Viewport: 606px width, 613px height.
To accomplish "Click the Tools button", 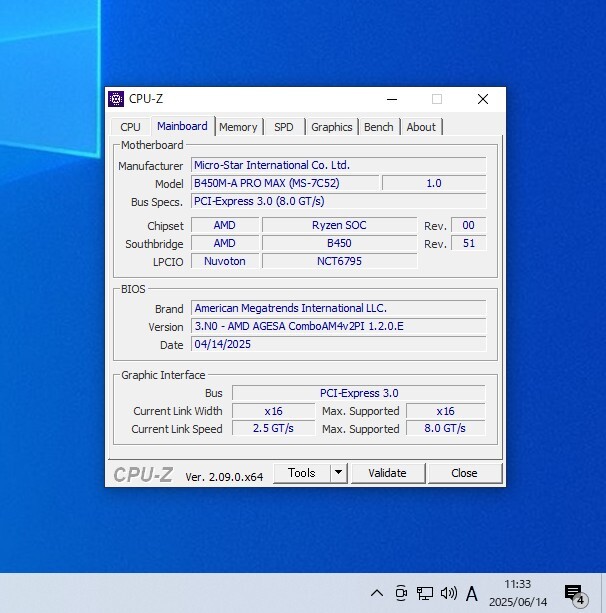I will [x=301, y=473].
